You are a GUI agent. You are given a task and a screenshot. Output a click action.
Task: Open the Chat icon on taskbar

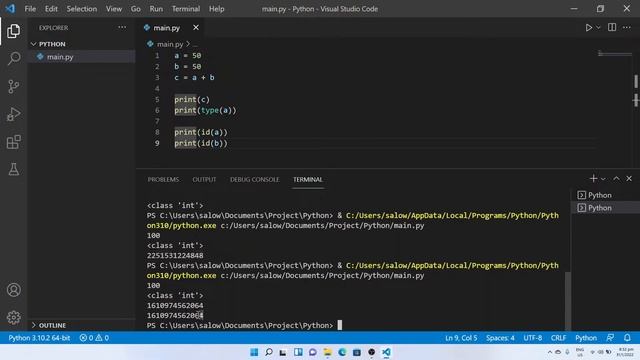pyautogui.click(x=313, y=352)
